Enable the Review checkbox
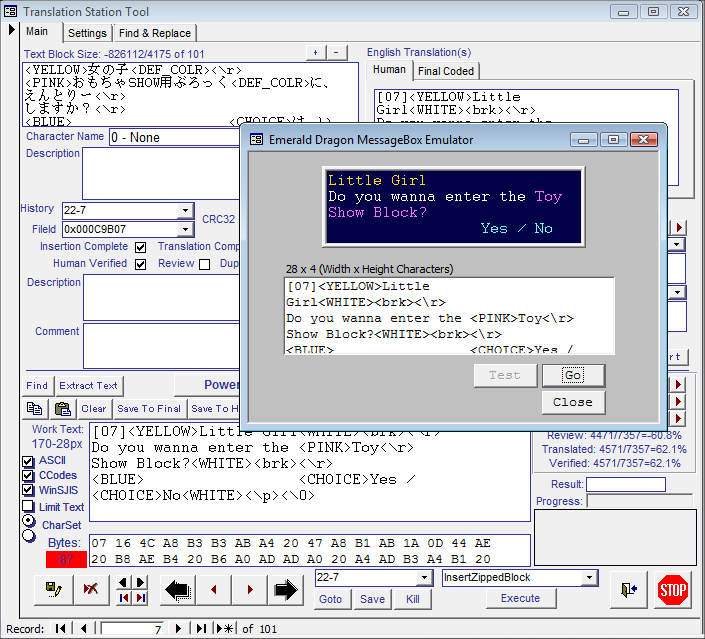 205,264
